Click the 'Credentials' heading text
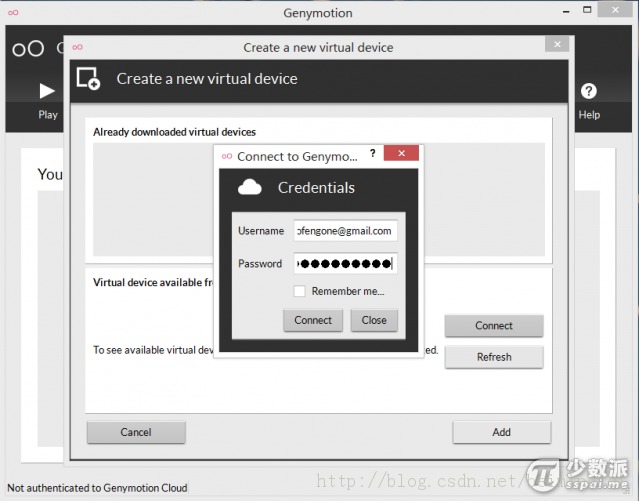Screen dimensions: 639x501 [x=316, y=188]
